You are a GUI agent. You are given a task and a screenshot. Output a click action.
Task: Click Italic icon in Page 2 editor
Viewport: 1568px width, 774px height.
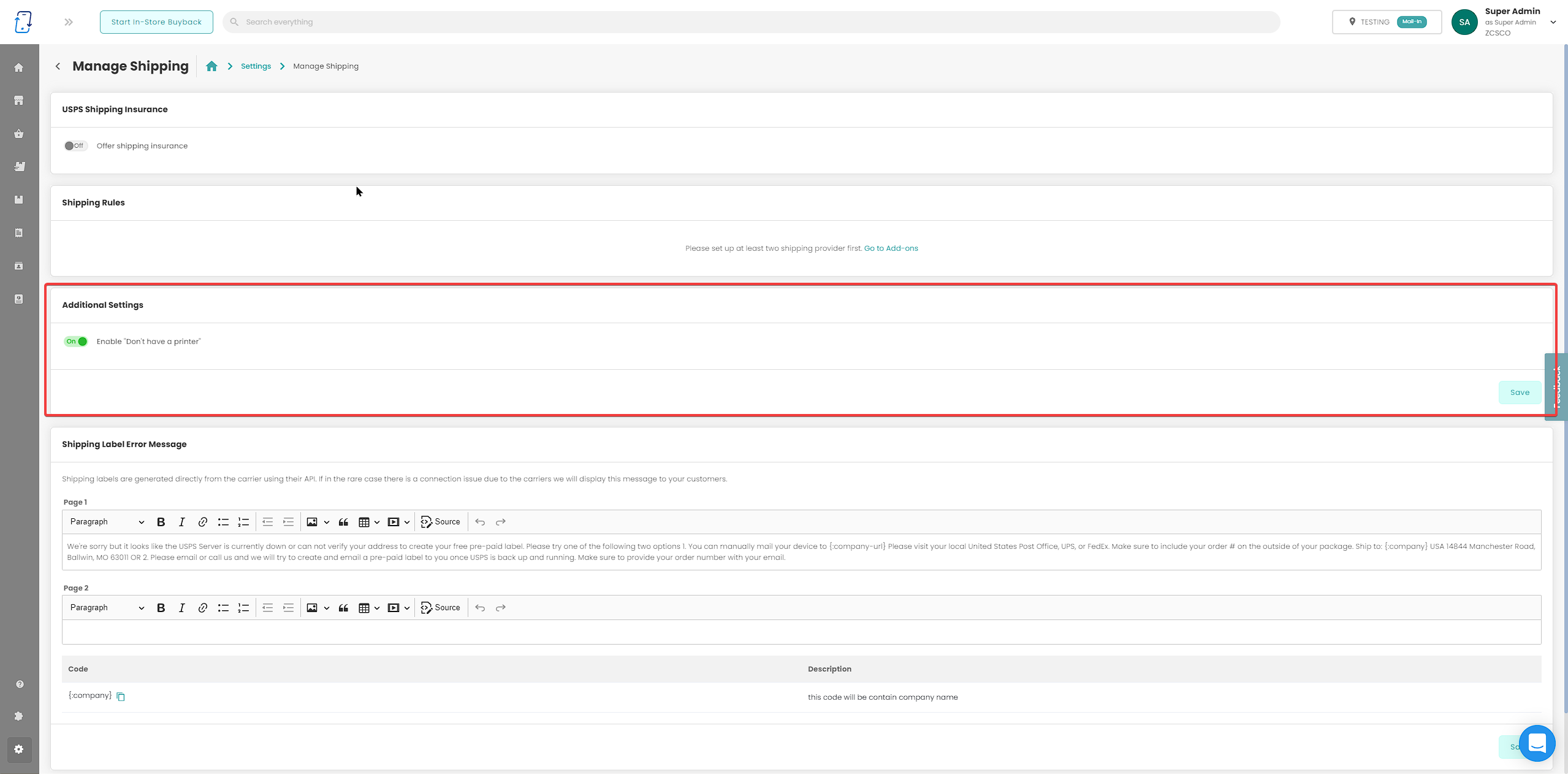coord(181,608)
